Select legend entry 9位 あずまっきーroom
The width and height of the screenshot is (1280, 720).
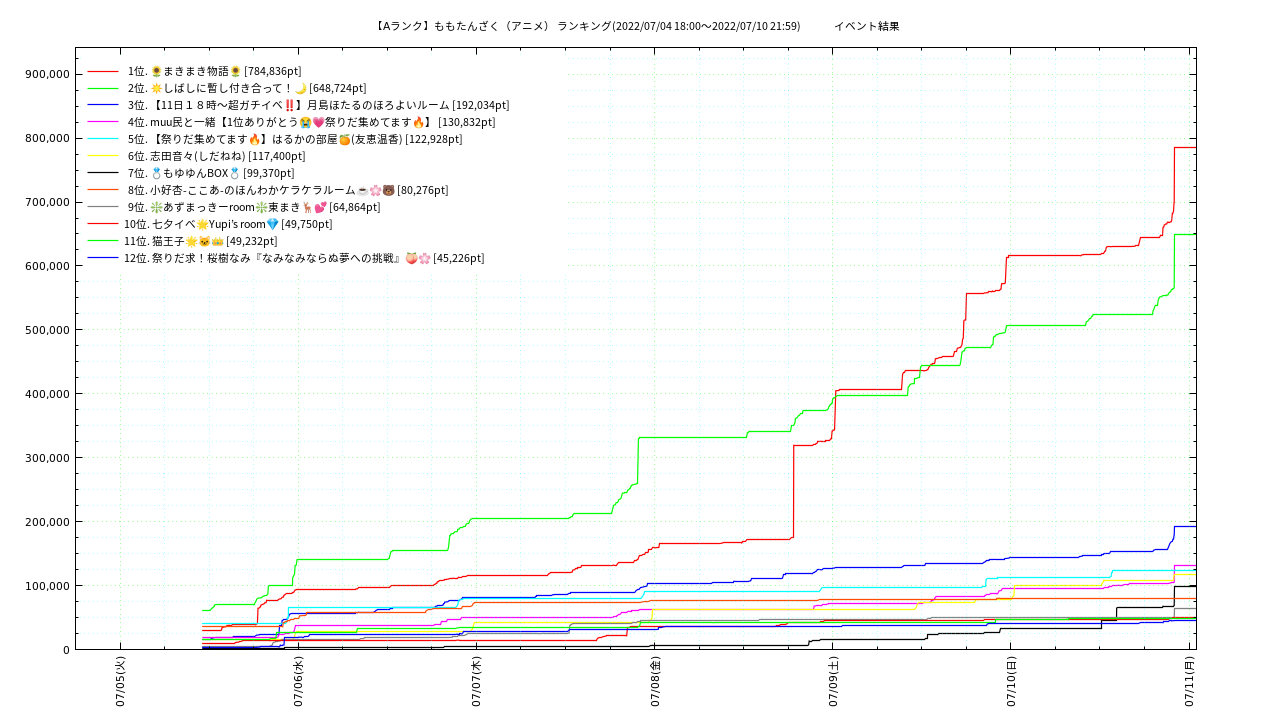coord(254,207)
